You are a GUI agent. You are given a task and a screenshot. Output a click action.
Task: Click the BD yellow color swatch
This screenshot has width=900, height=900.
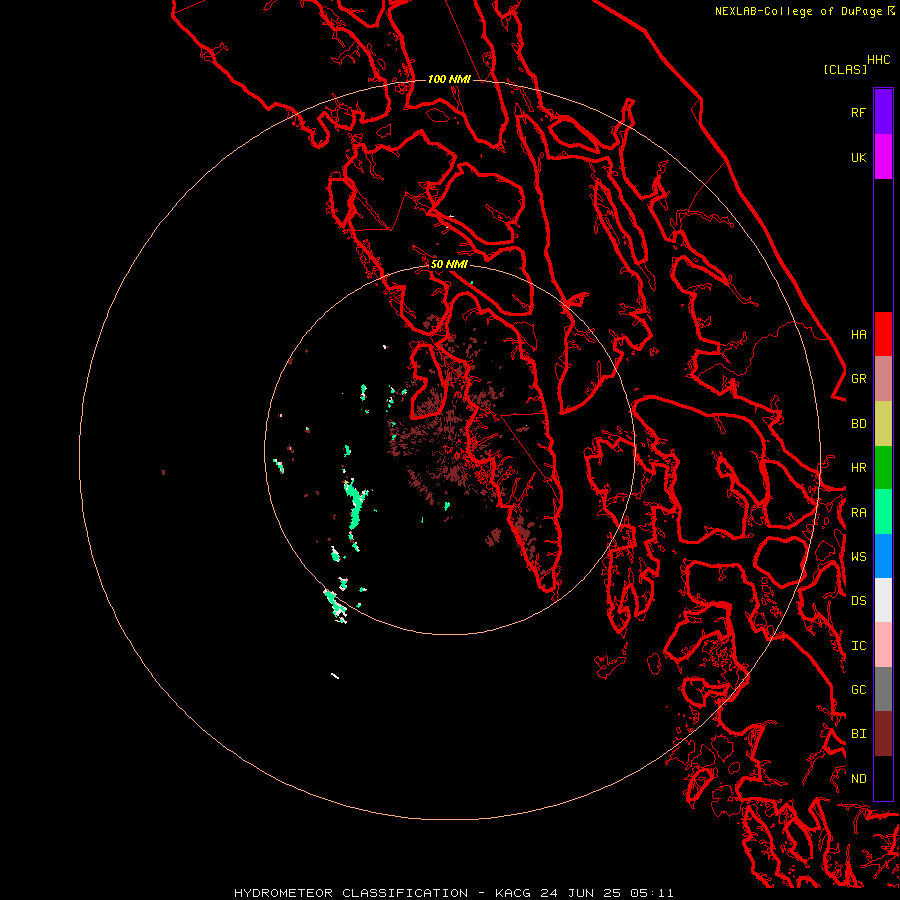(883, 423)
